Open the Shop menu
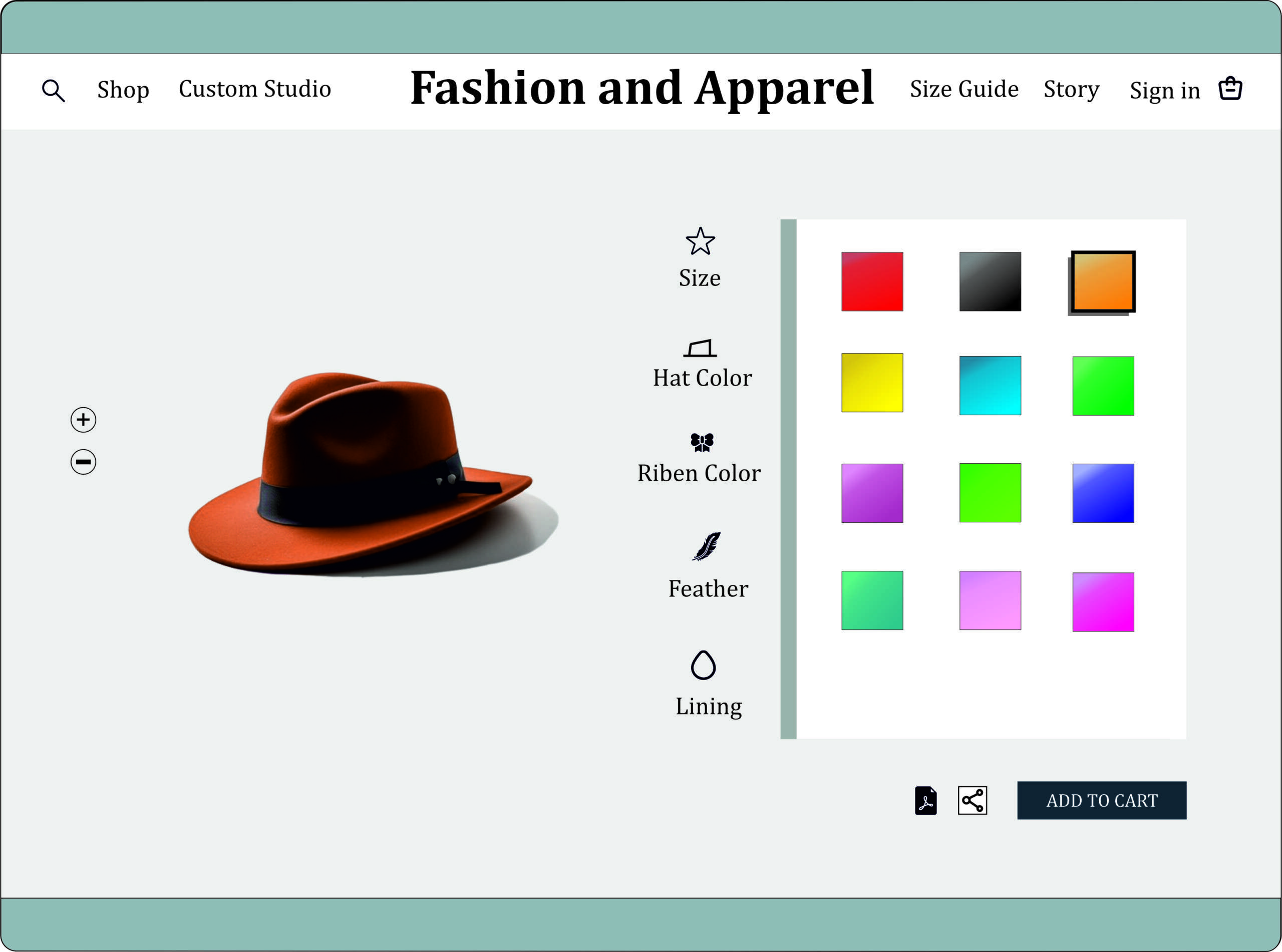The width and height of the screenshot is (1282, 952). pyautogui.click(x=123, y=90)
